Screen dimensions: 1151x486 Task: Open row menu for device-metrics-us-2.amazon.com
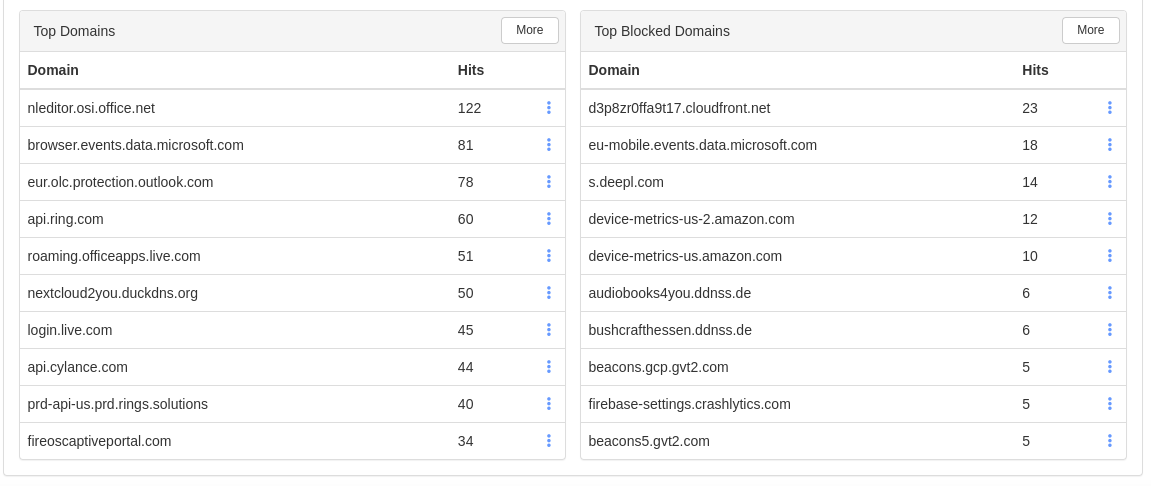[x=1109, y=219]
